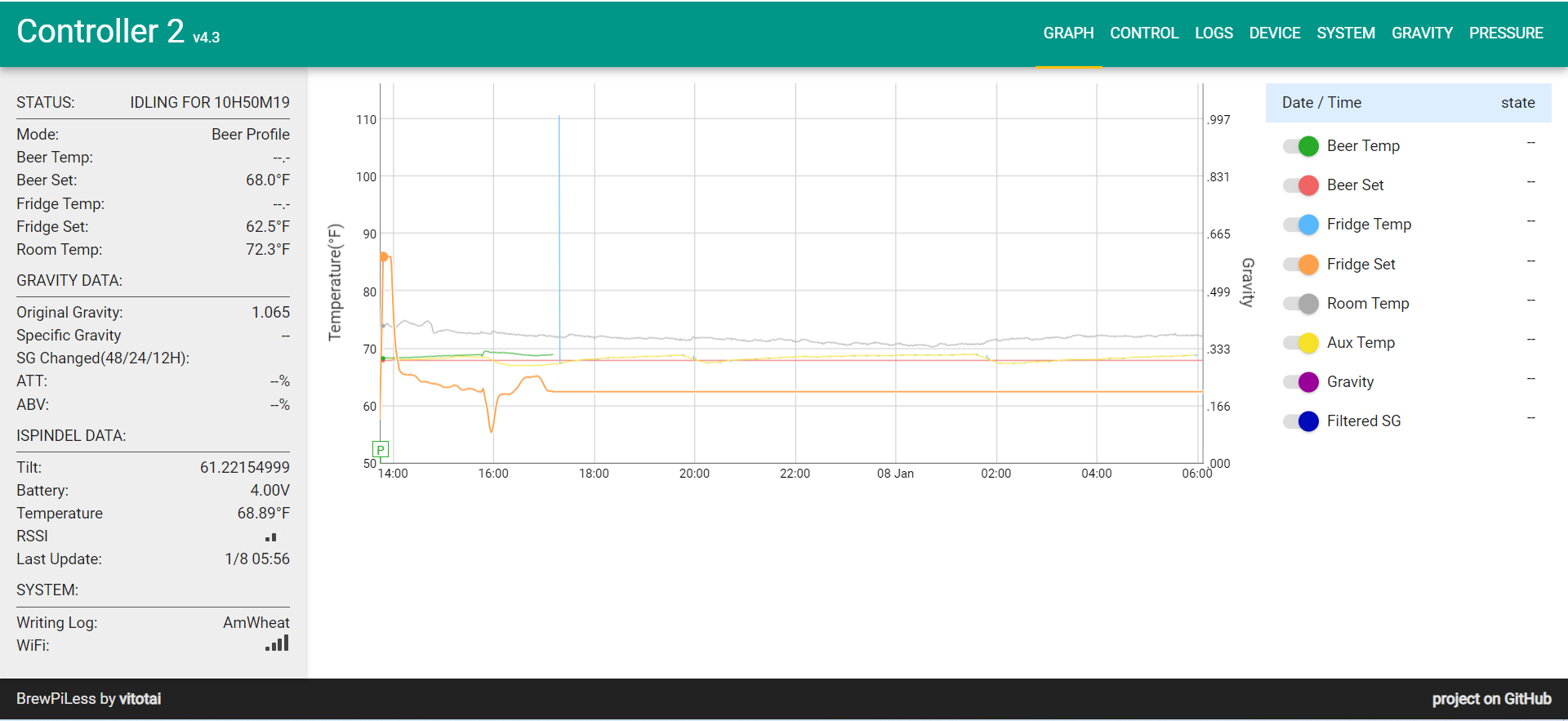This screenshot has height=721, width=1568.
Task: Click the Last Update 1/8 05:56 value
Action: point(257,559)
